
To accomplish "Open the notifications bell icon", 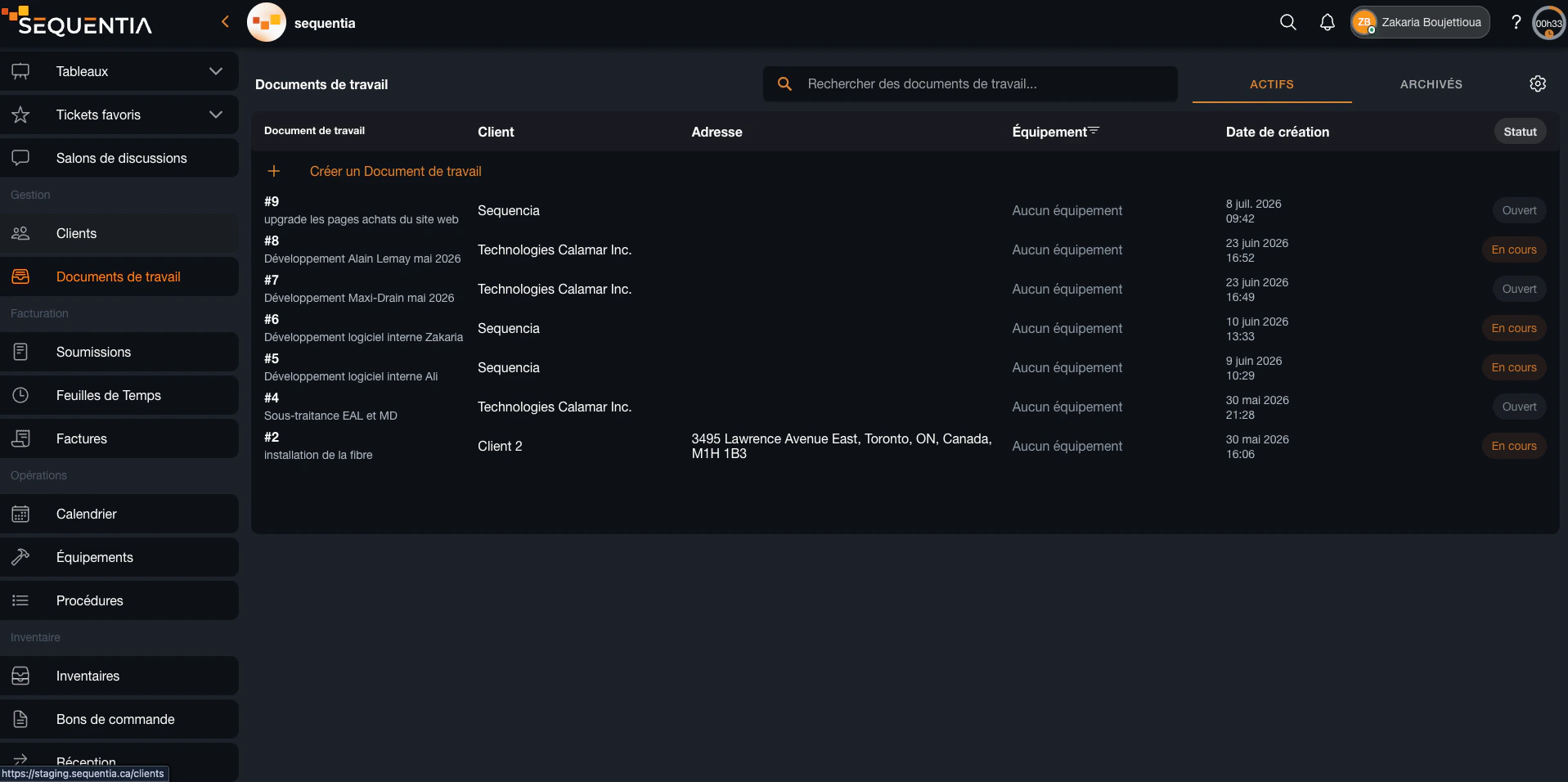I will 1327,22.
